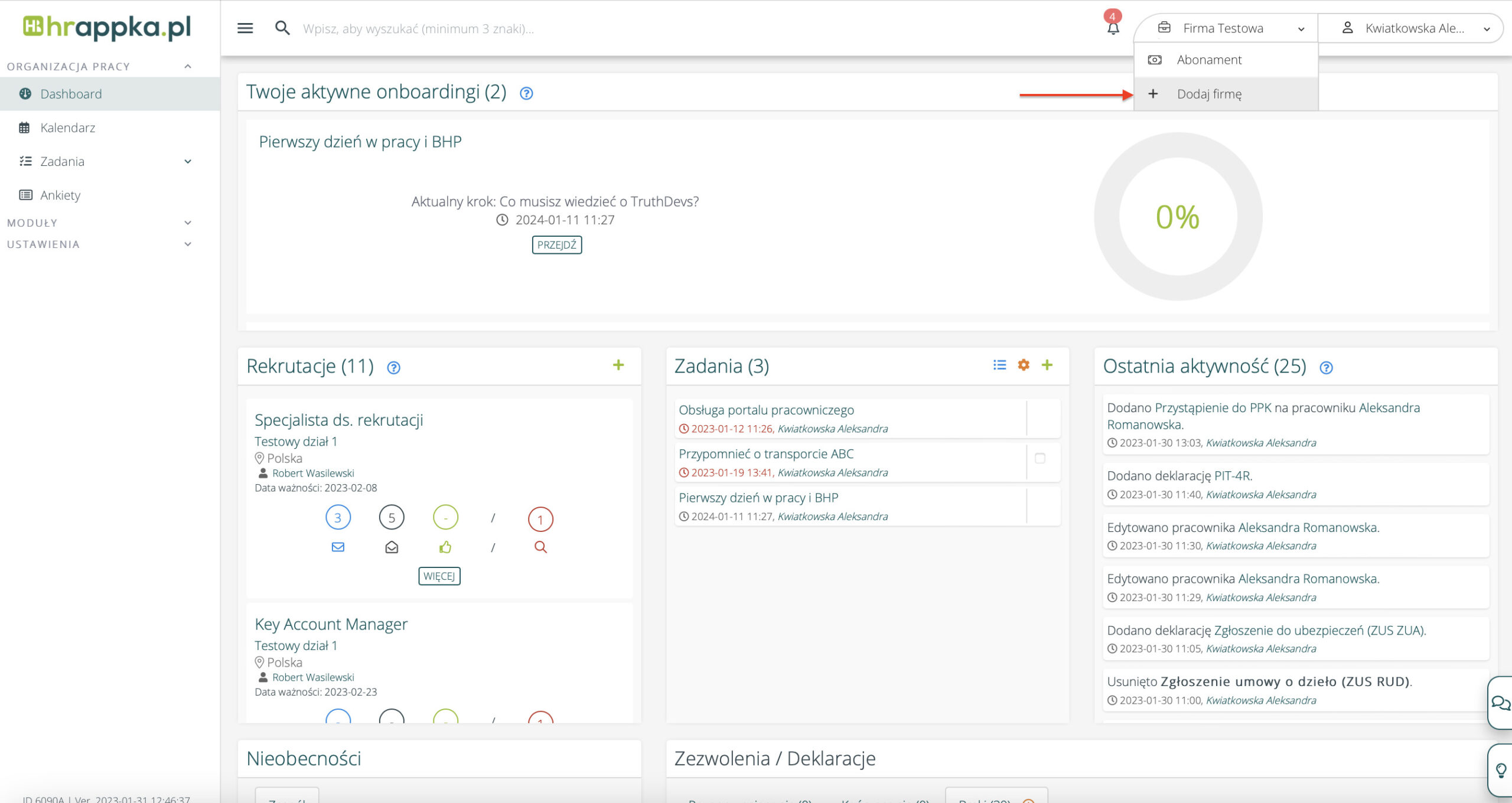Viewport: 1512px width, 803px height.
Task: Add new recruitment with green plus
Action: (x=618, y=365)
